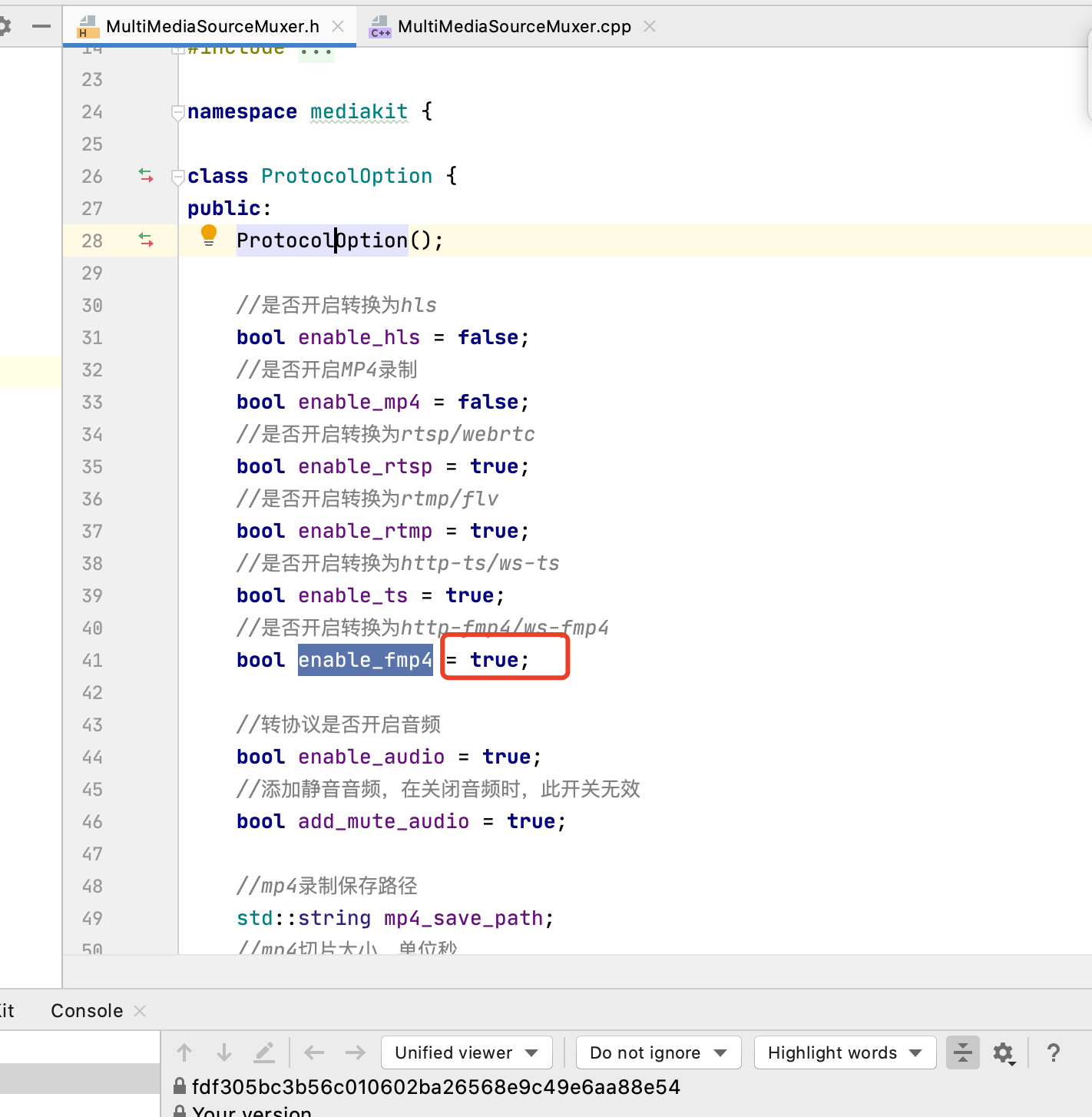Image resolution: width=1092 pixels, height=1117 pixels.
Task: Select the highlighted enable_fmp4 identifier
Action: 365,659
